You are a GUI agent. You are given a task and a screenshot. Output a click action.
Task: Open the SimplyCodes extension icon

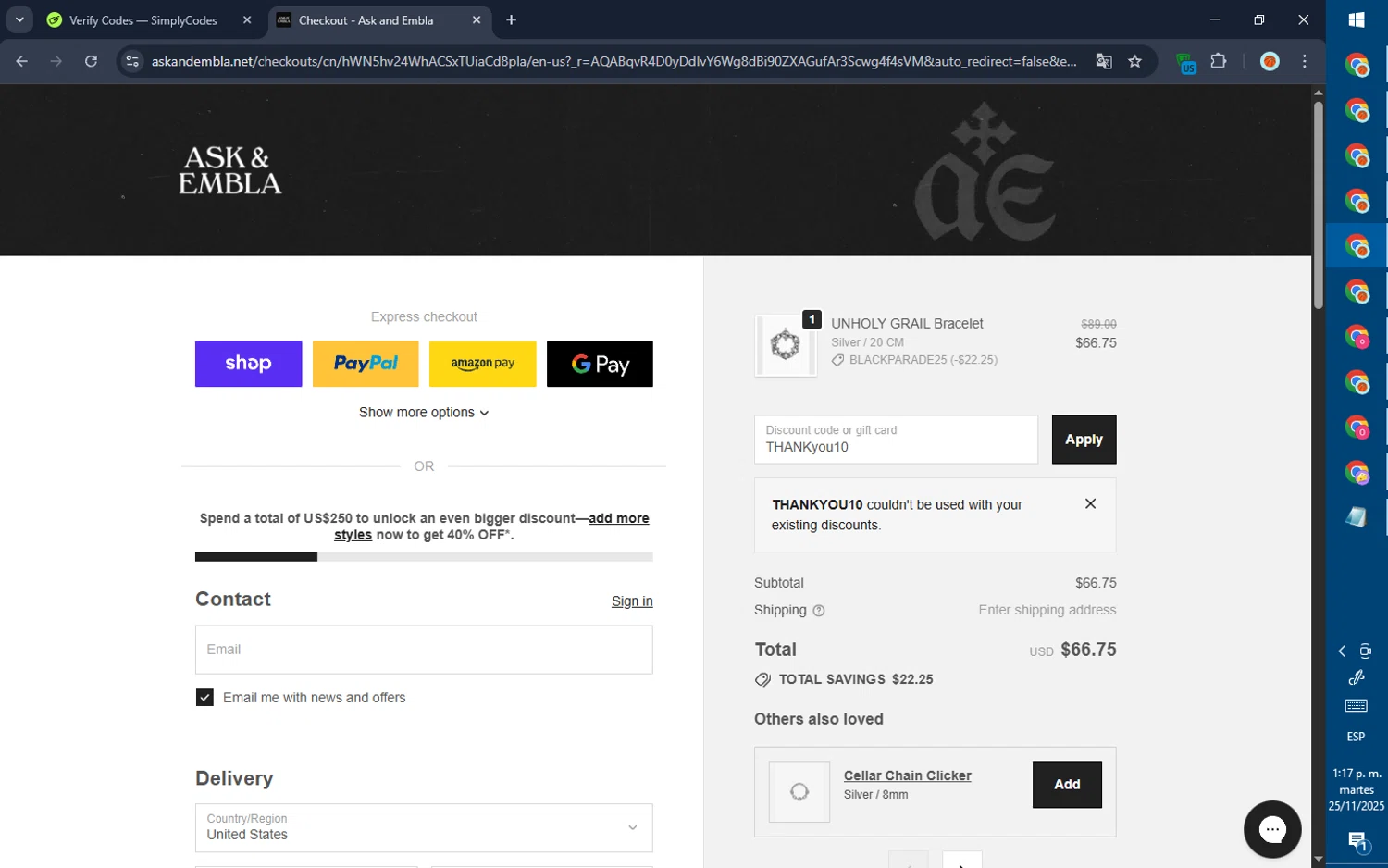[1186, 62]
